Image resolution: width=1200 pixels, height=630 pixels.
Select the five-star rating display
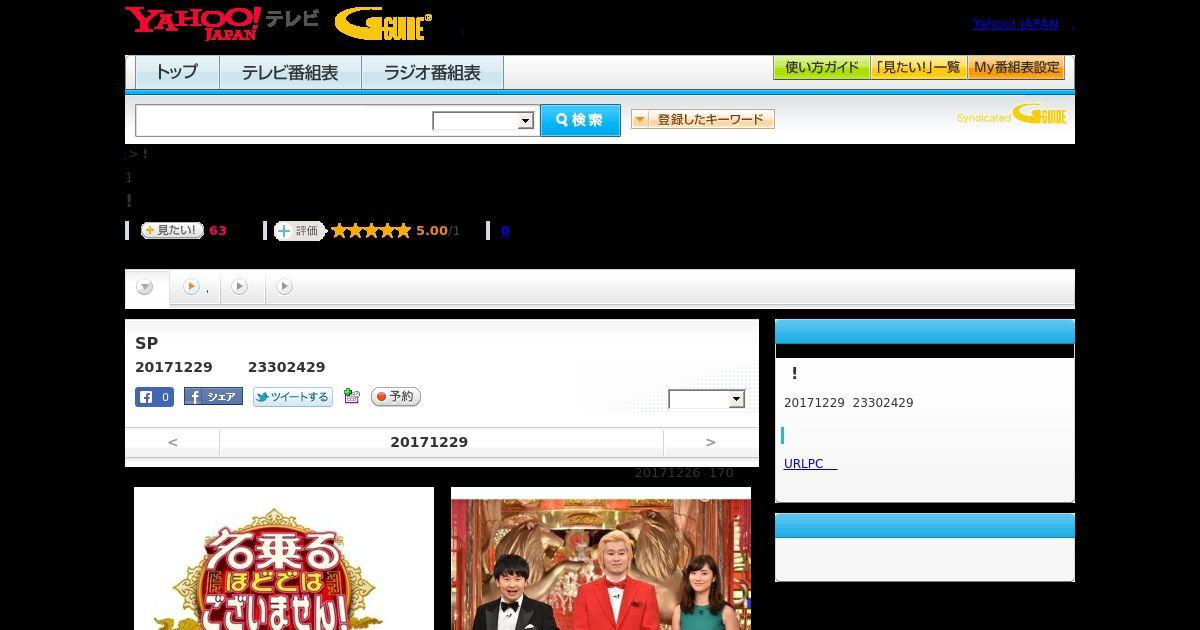371,231
